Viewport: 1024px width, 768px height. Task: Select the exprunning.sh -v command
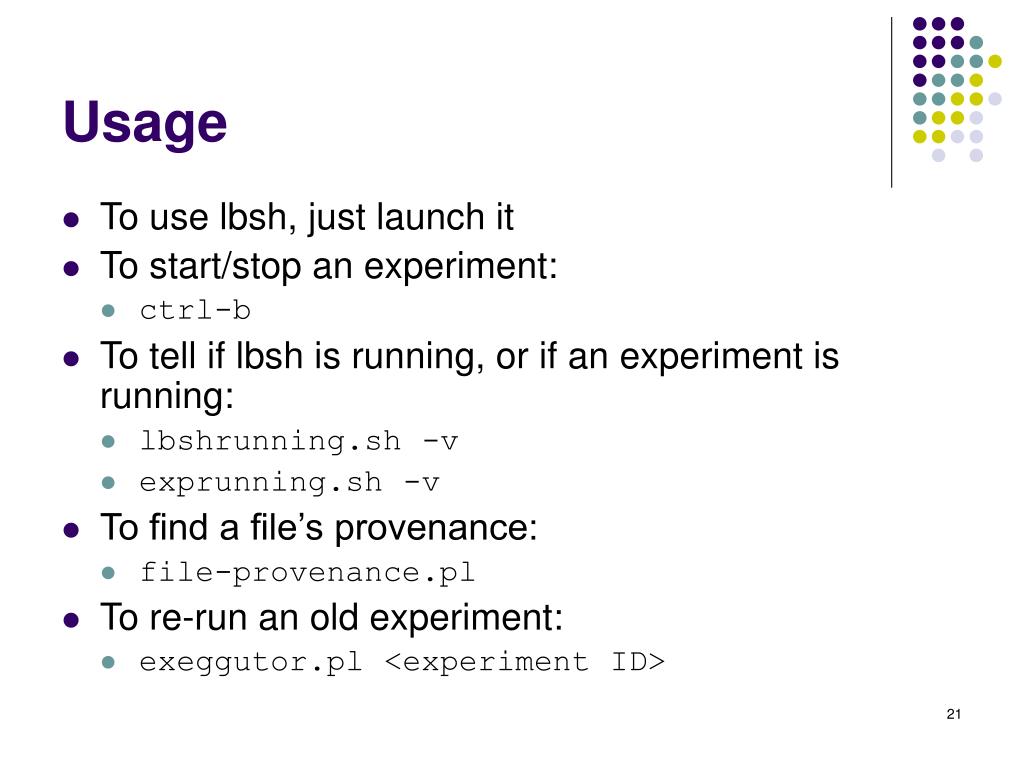289,483
